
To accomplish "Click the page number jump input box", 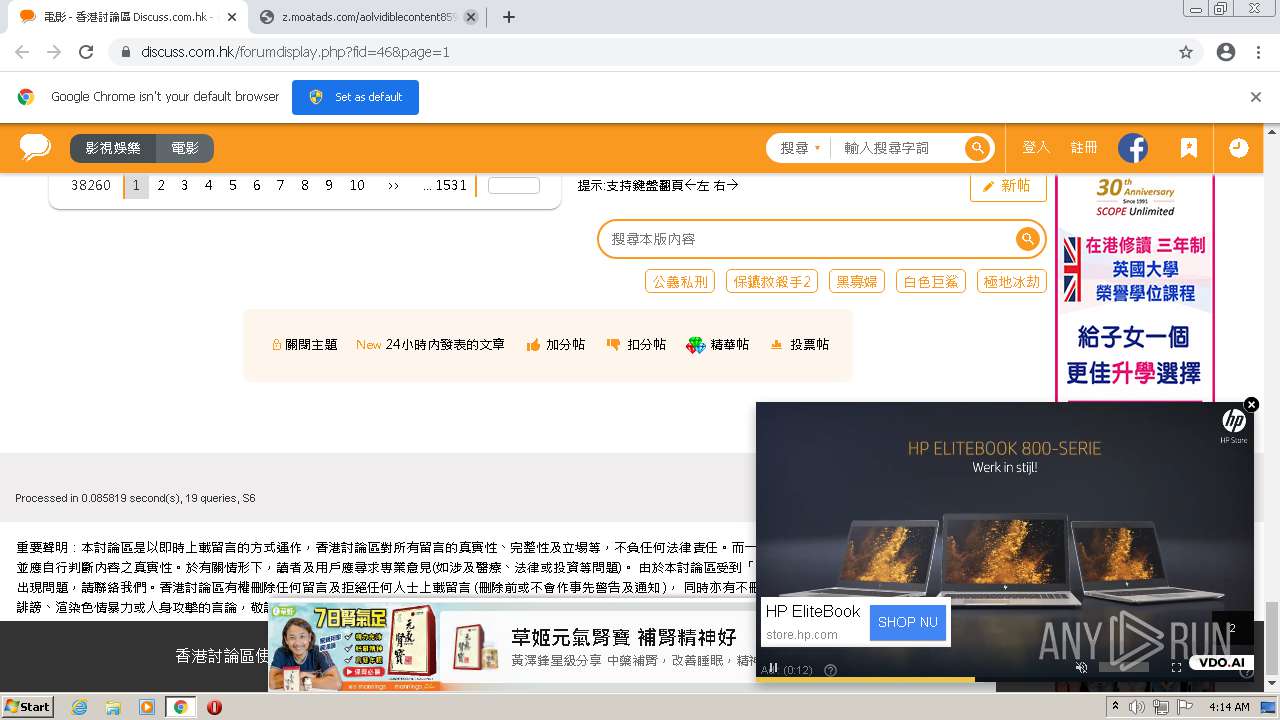I will click(513, 185).
